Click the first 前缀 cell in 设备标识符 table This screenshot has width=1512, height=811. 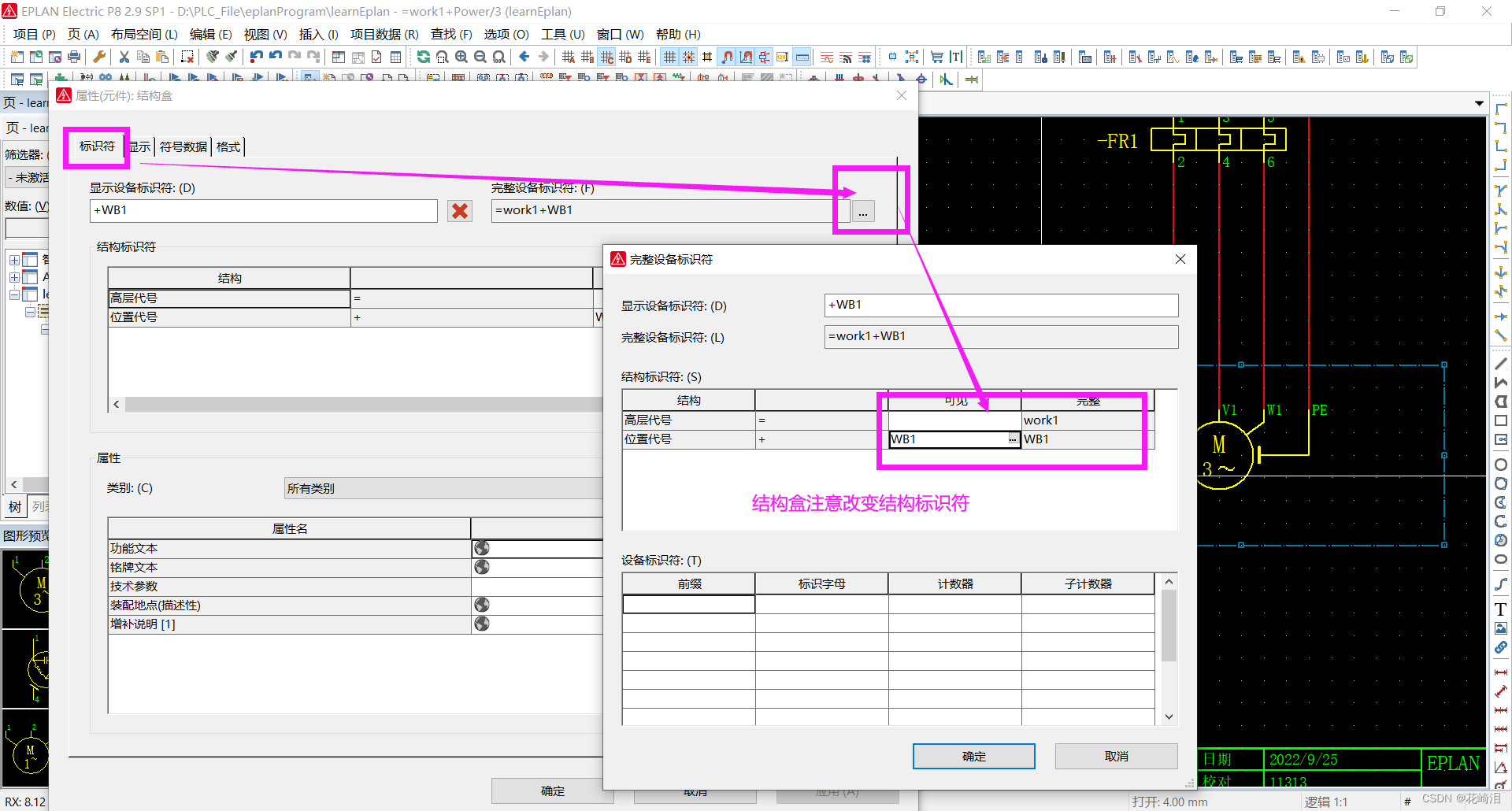tap(689, 604)
